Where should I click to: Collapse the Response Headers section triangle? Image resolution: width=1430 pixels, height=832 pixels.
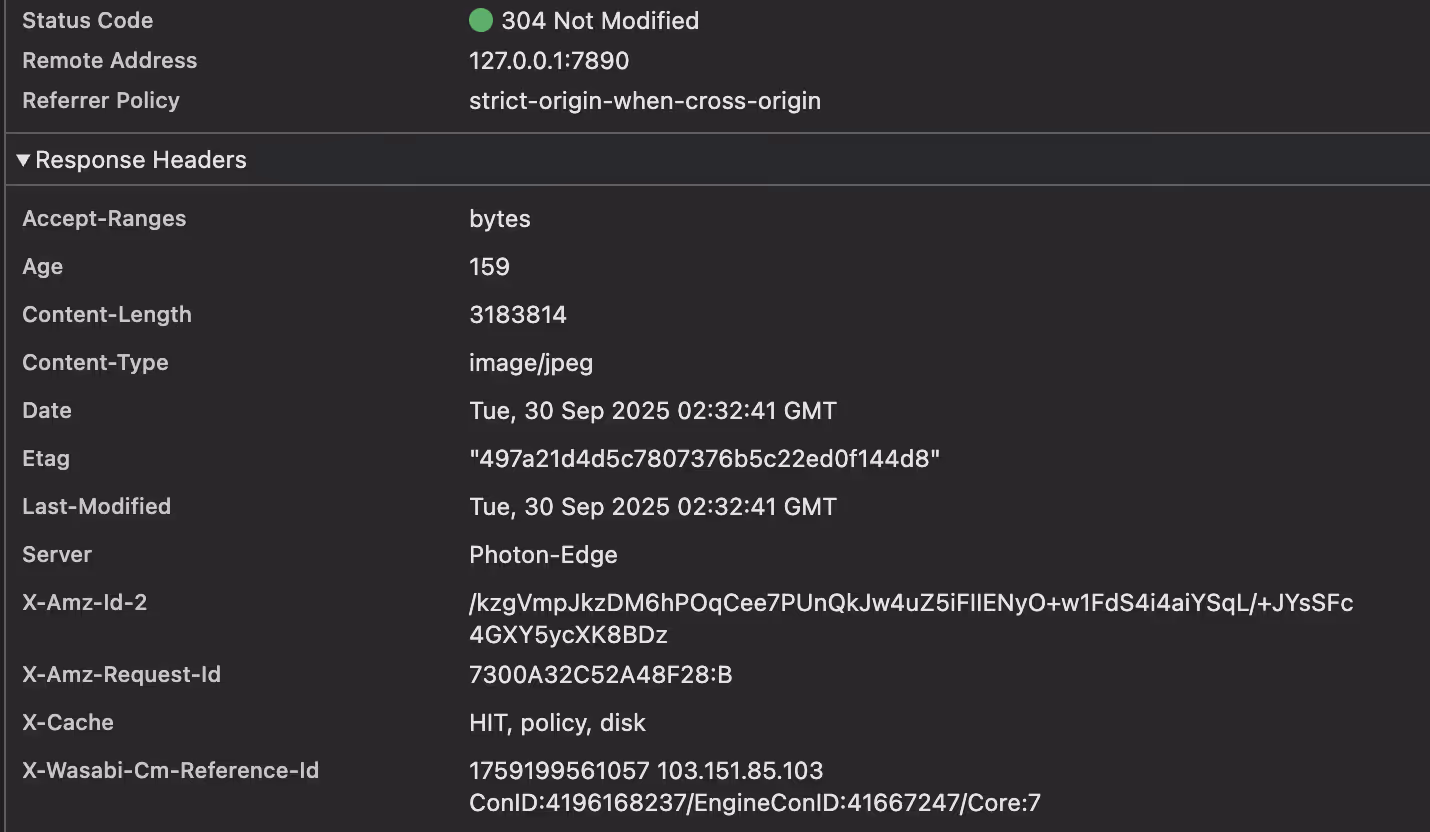(x=24, y=160)
